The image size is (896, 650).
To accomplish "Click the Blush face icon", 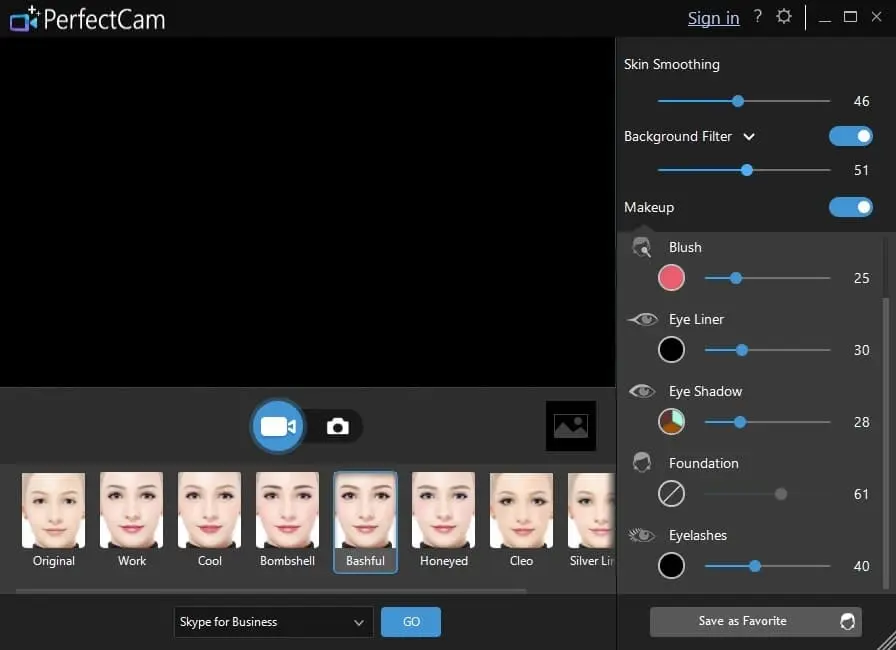I will pos(642,247).
